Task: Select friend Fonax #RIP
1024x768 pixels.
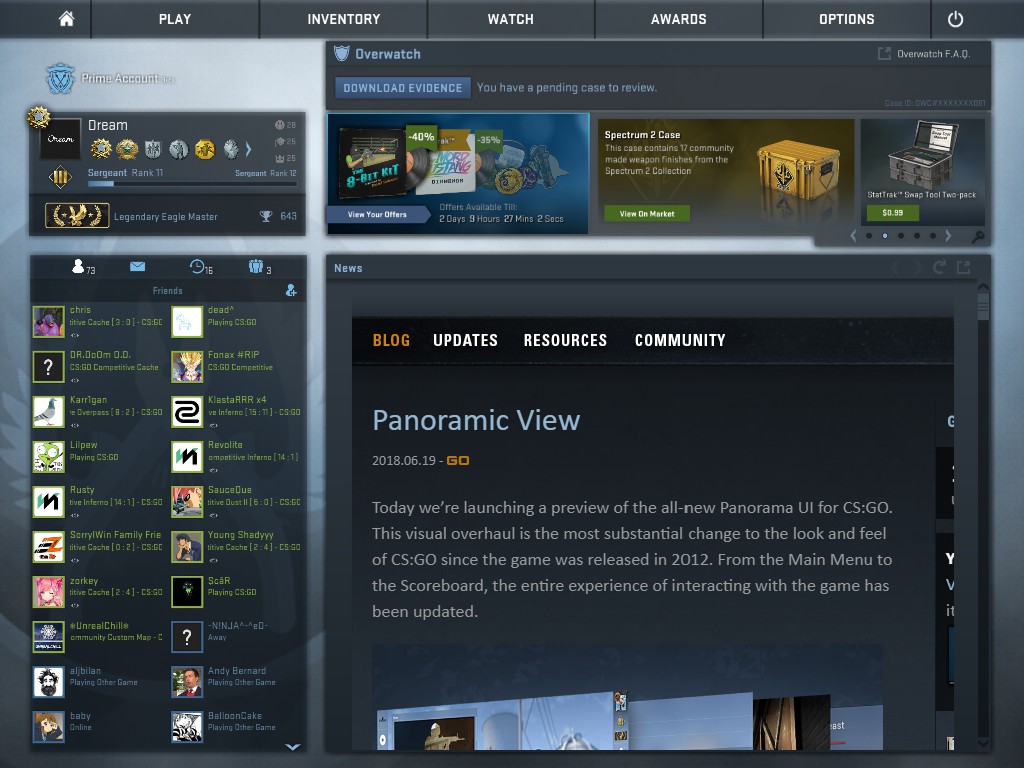Action: (x=237, y=366)
